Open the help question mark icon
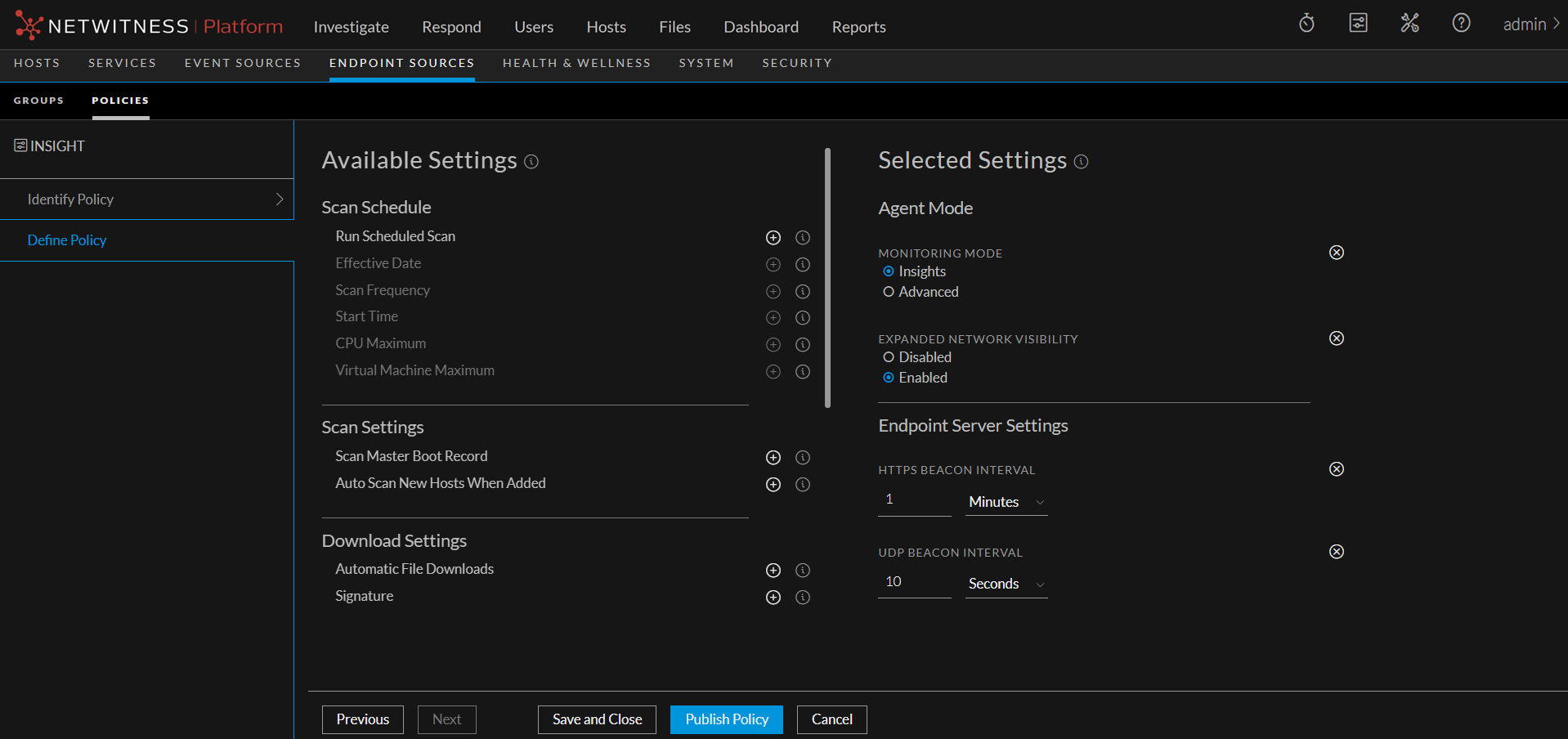The width and height of the screenshot is (1568, 739). pyautogui.click(x=1461, y=24)
